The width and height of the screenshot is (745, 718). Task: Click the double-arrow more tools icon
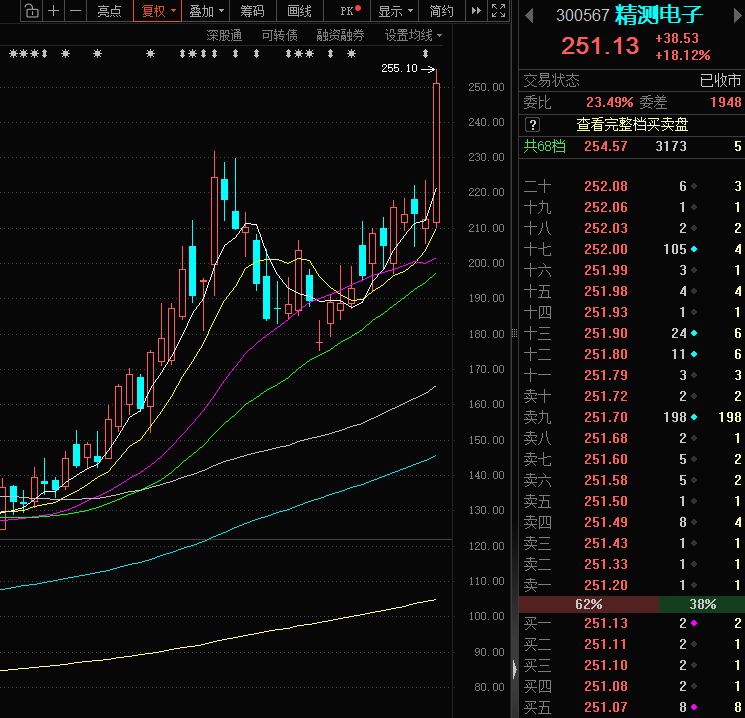(476, 10)
